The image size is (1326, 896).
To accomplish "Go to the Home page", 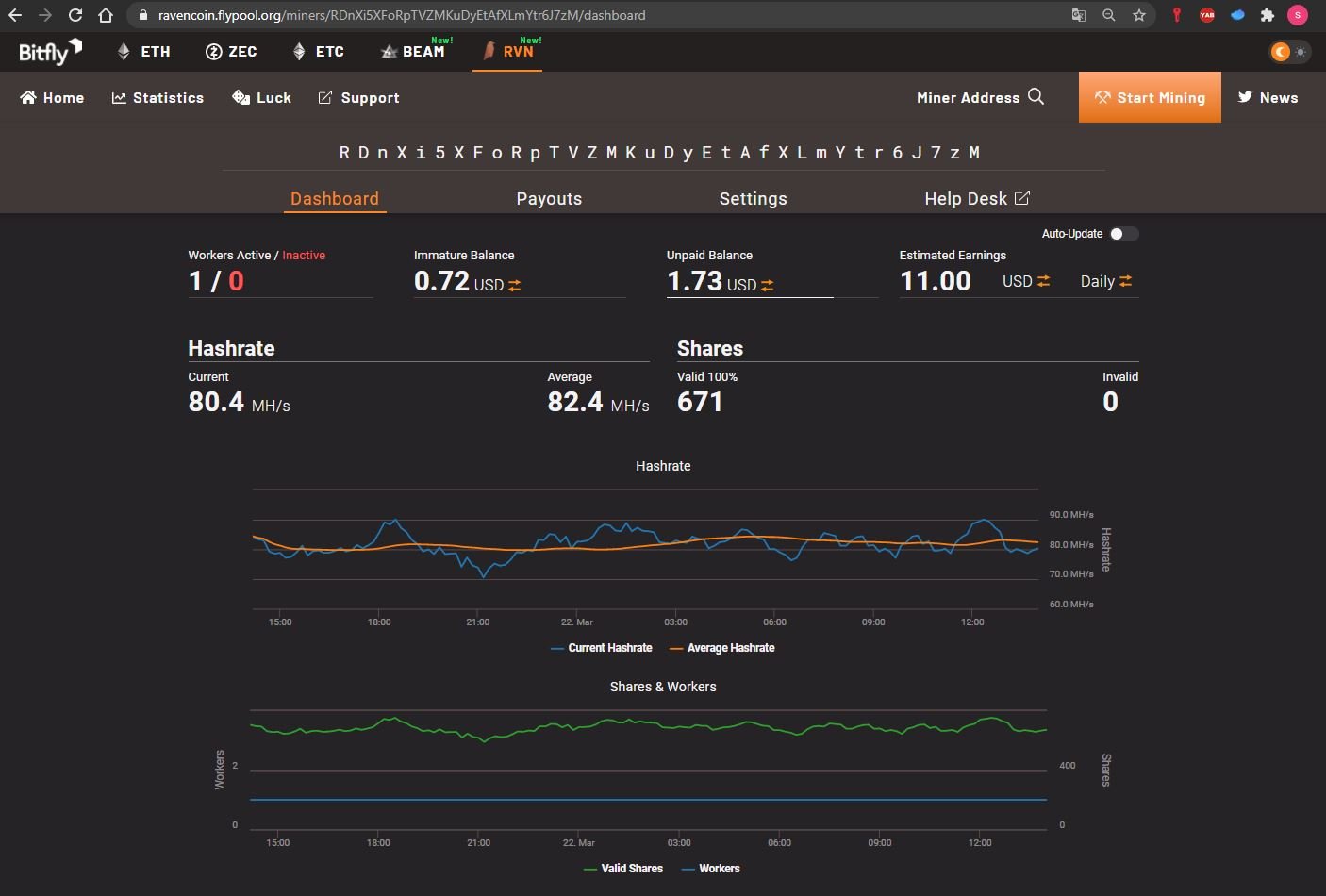I will tap(52, 97).
